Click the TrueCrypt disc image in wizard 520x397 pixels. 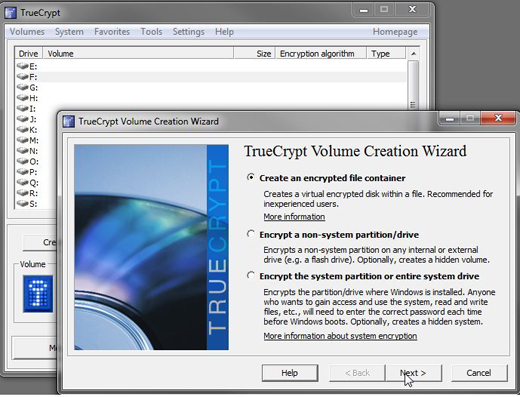tap(151, 247)
